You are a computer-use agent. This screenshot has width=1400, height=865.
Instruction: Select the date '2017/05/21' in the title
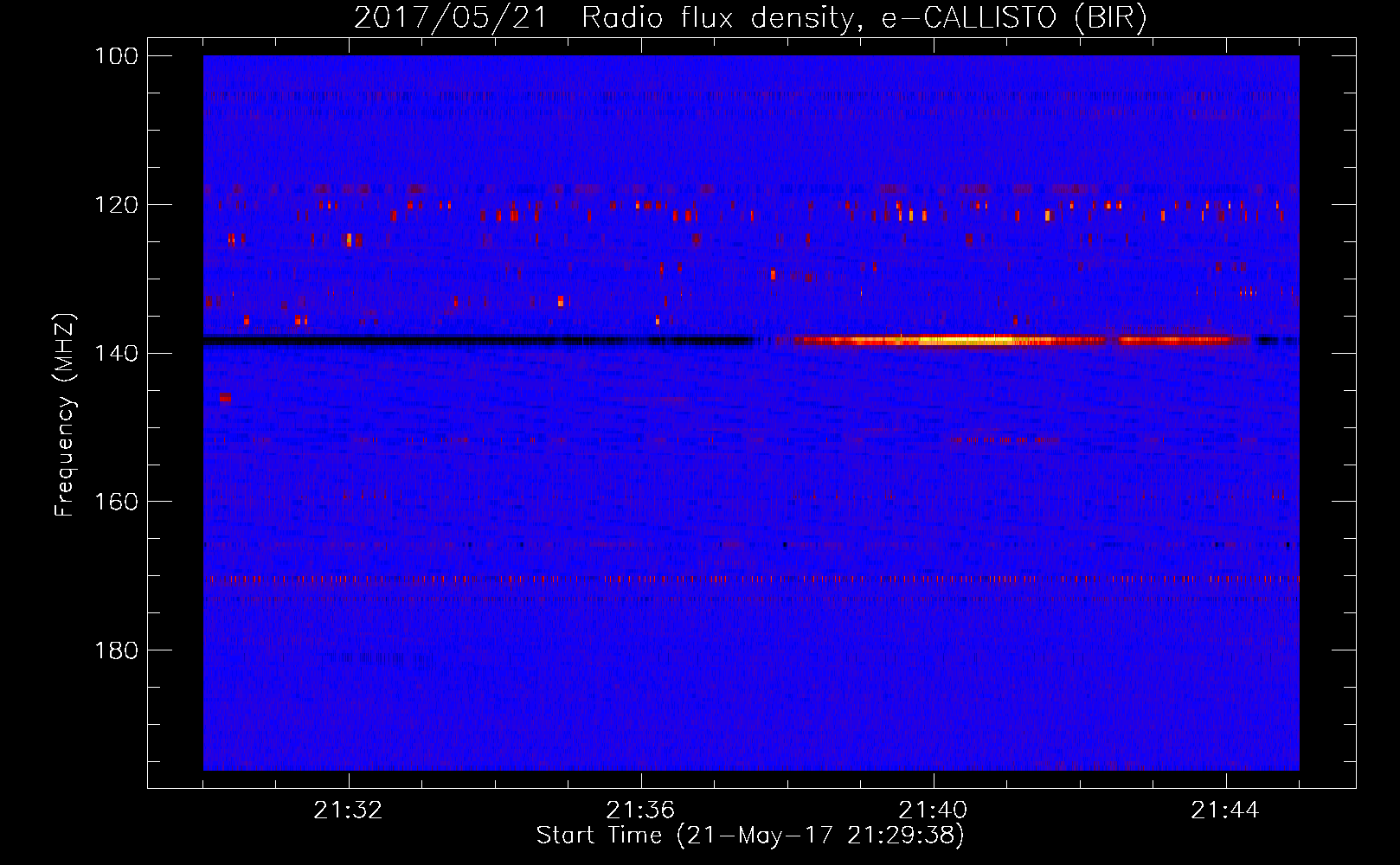(450, 18)
